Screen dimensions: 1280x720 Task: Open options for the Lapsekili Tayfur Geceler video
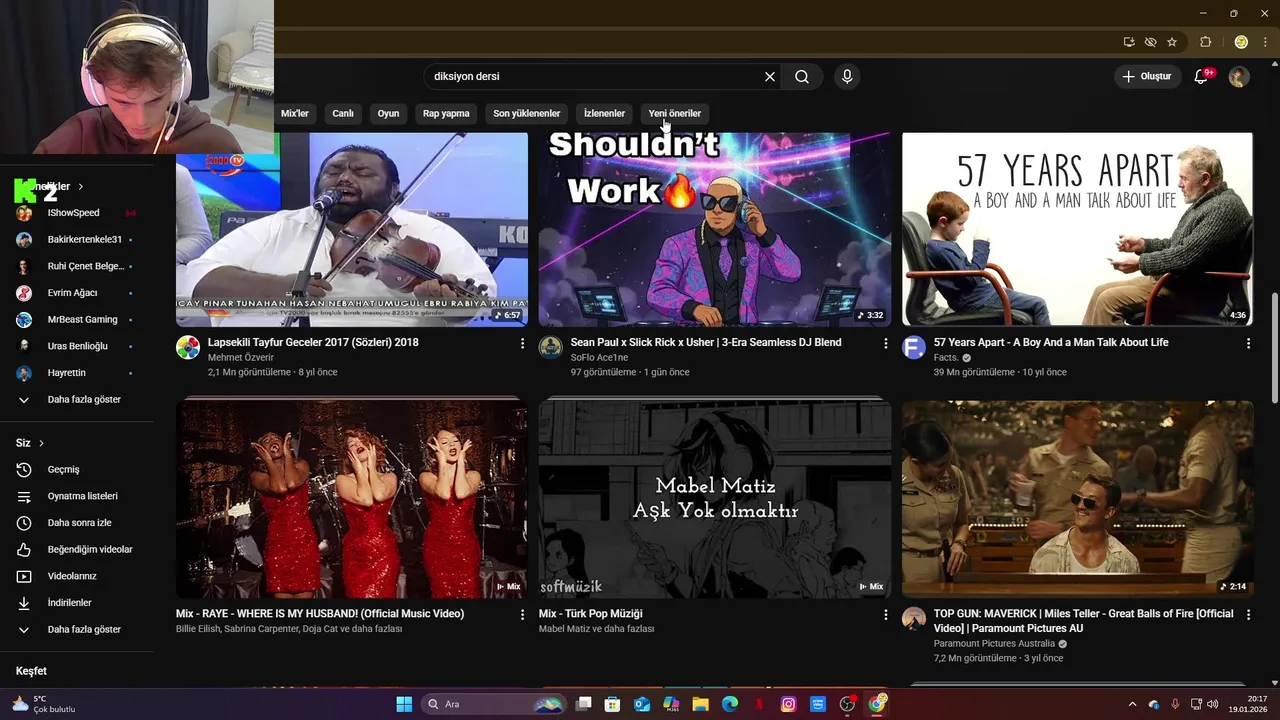[522, 343]
